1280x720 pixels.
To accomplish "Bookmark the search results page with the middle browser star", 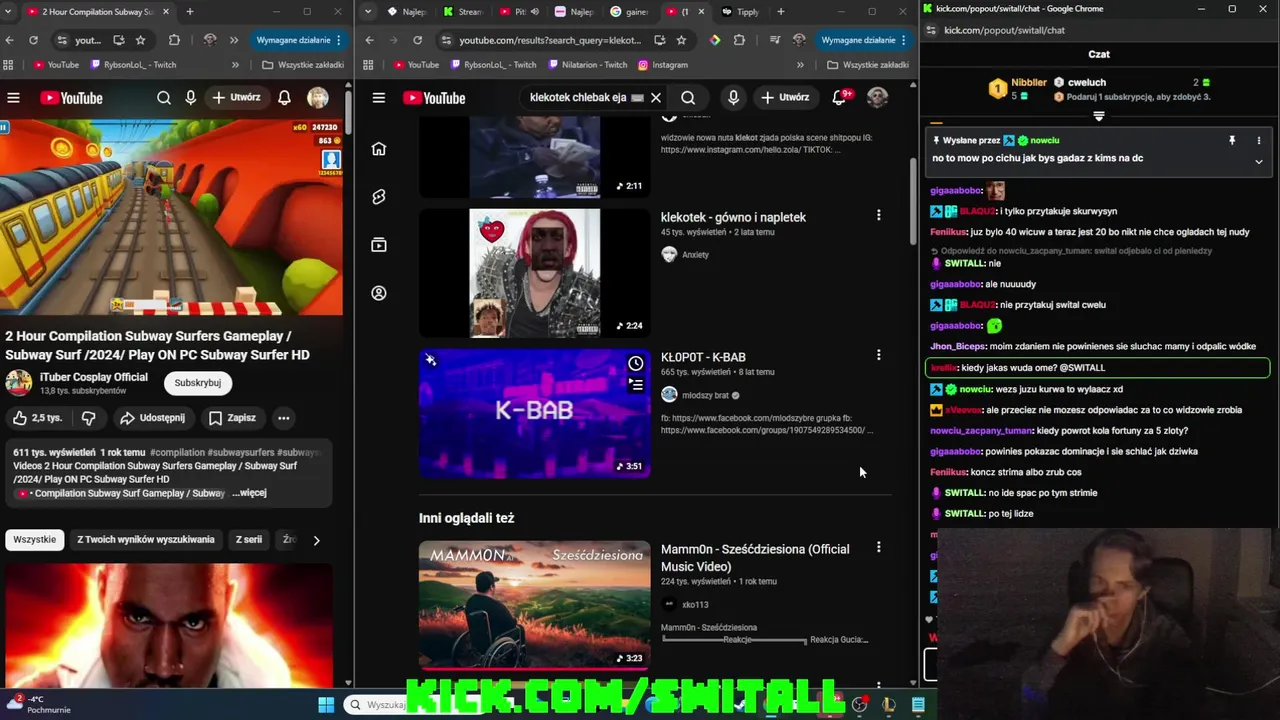I will 681,40.
